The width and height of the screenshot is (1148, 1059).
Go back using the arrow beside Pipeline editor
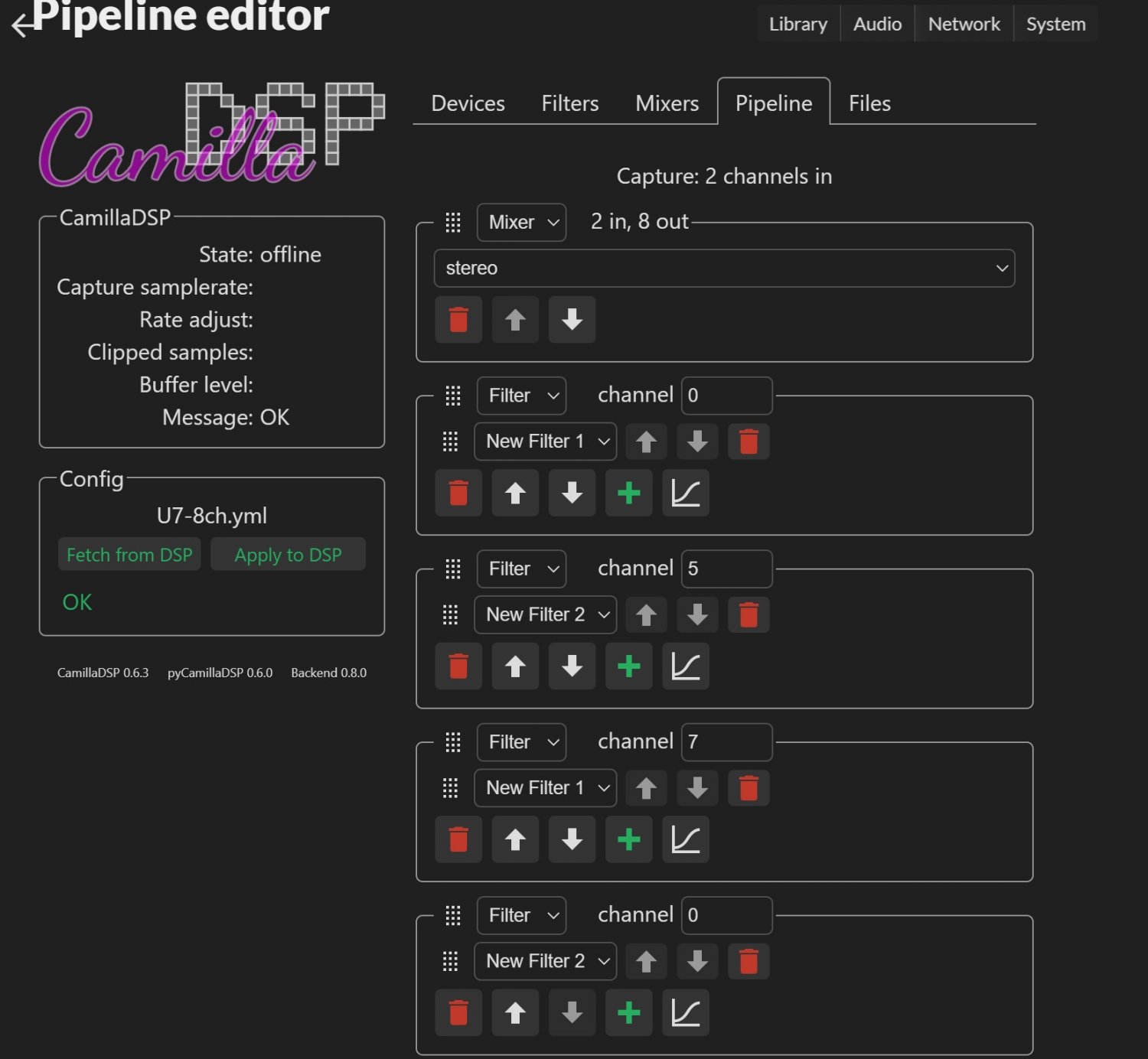tap(24, 25)
